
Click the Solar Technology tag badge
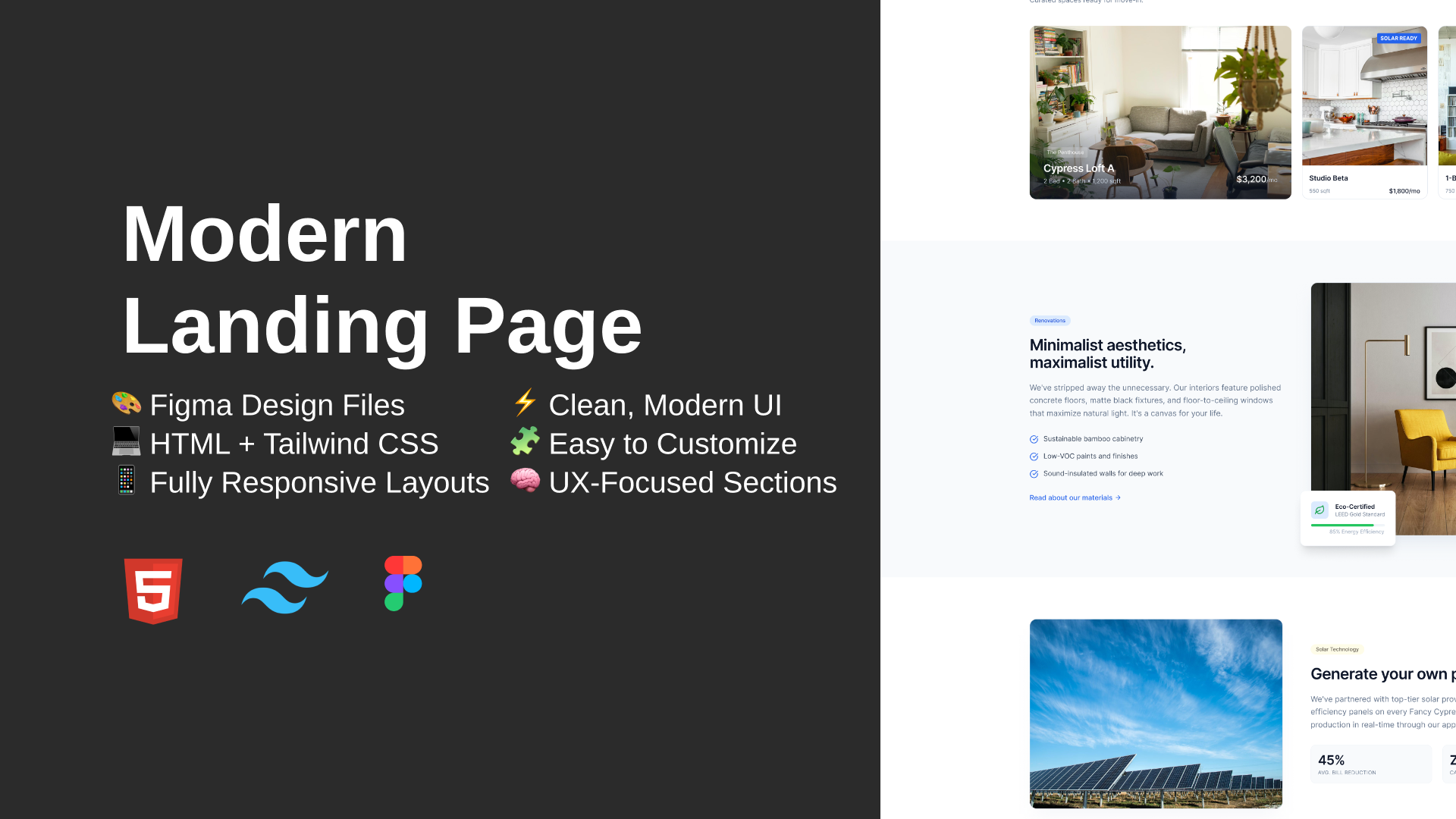pos(1337,650)
